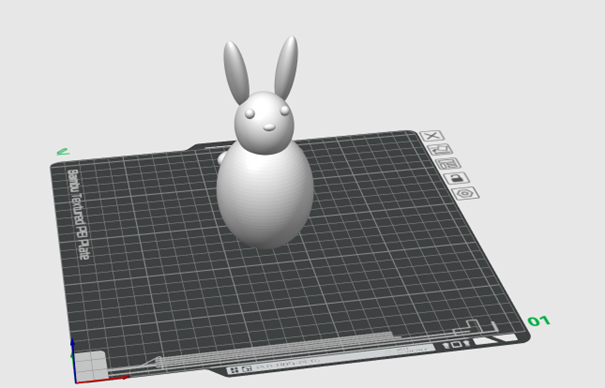Screen dimensions: 605x388
Task: Click the auto-orient plate icon
Action: 440,150
